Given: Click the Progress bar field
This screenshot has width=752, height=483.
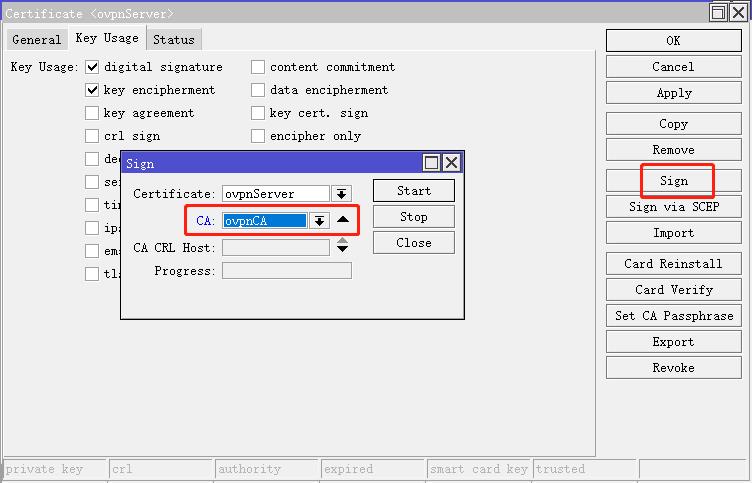Looking at the screenshot, I should point(286,271).
